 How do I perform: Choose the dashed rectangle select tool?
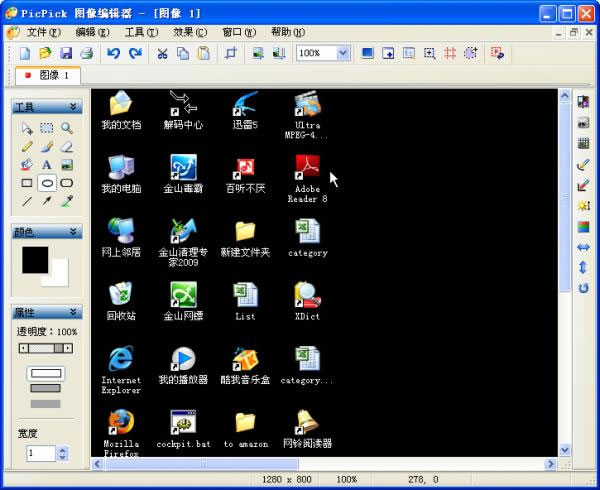click(x=47, y=128)
